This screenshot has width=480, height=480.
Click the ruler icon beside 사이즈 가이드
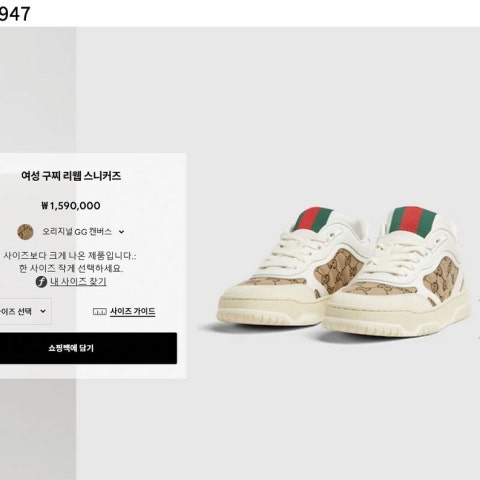(x=100, y=312)
